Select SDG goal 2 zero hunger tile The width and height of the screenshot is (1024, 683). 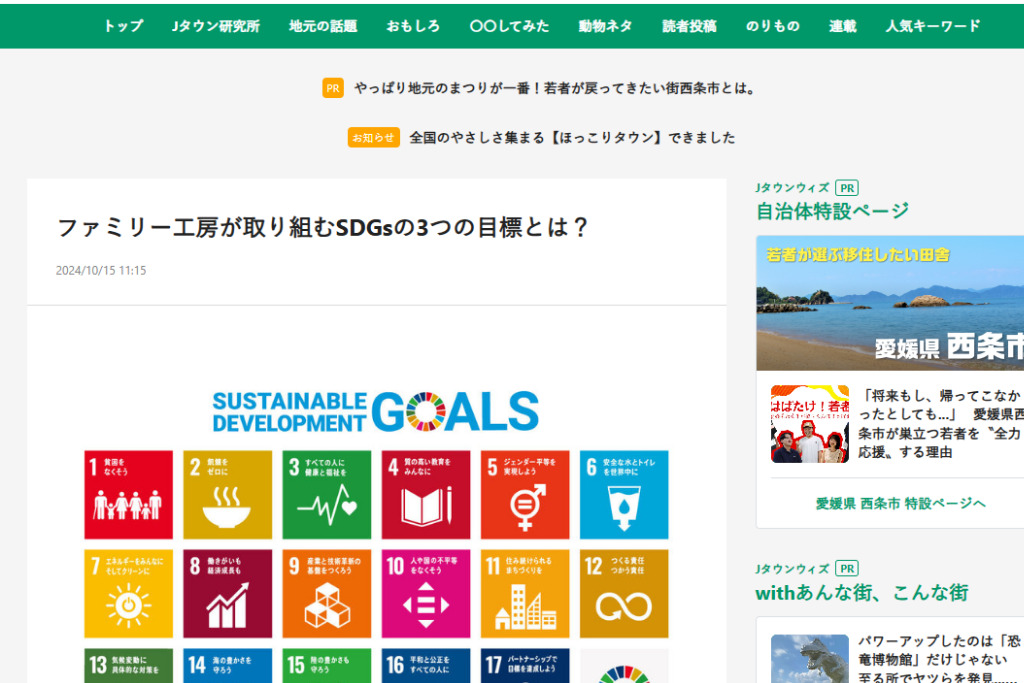click(227, 495)
